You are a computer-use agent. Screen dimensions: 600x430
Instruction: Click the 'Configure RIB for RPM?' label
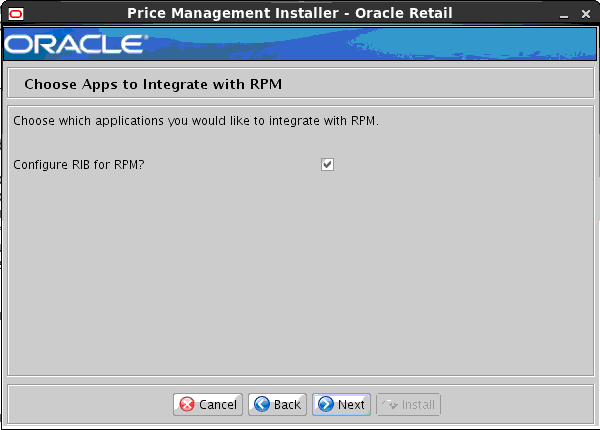pyautogui.click(x=79, y=165)
